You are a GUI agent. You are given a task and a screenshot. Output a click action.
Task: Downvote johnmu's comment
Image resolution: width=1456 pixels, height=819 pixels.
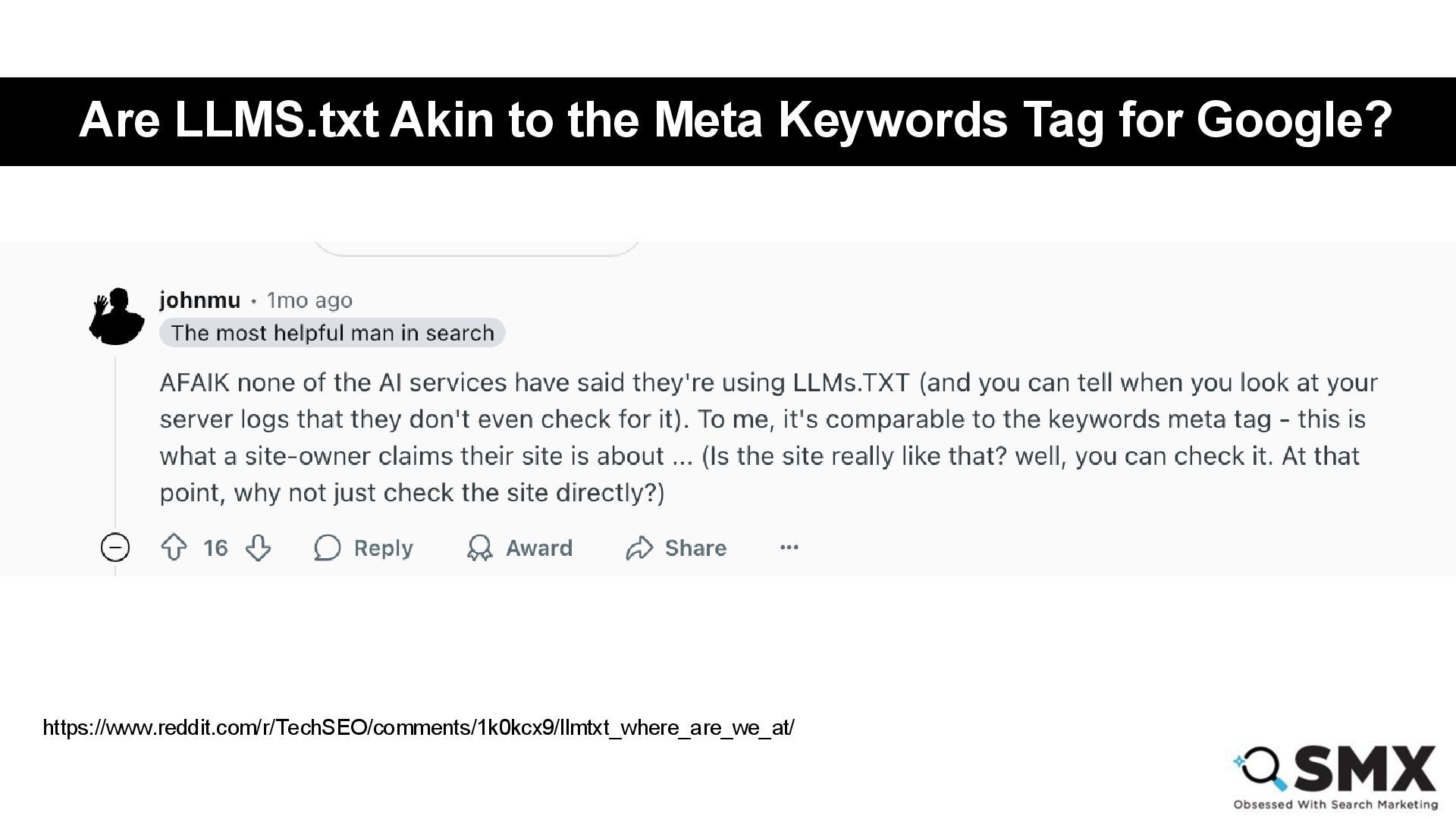pyautogui.click(x=259, y=548)
